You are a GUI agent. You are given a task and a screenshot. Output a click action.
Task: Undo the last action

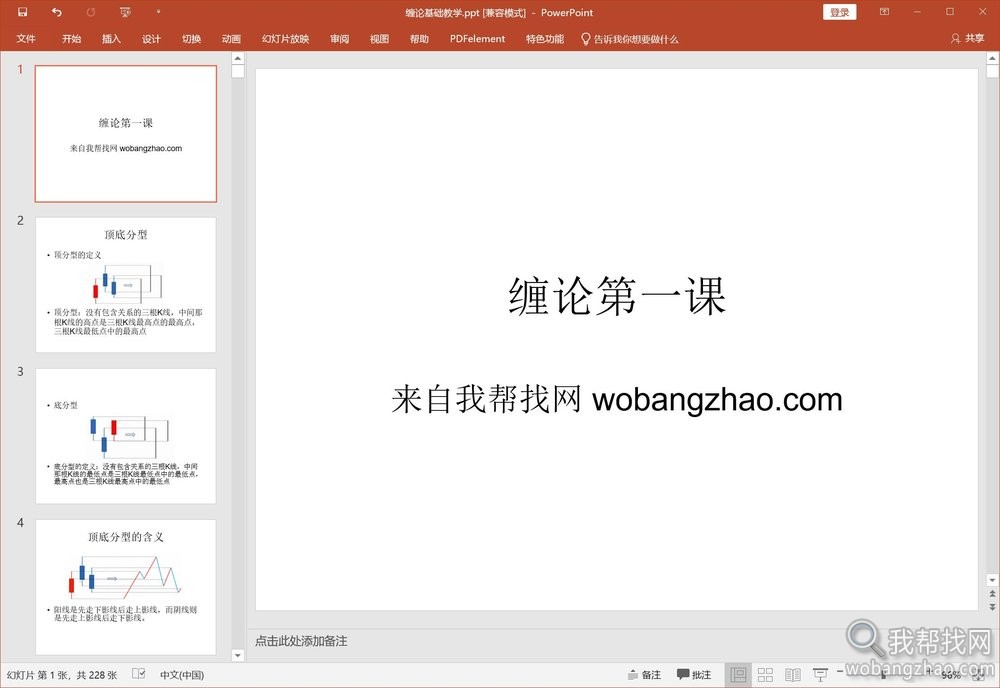click(55, 12)
